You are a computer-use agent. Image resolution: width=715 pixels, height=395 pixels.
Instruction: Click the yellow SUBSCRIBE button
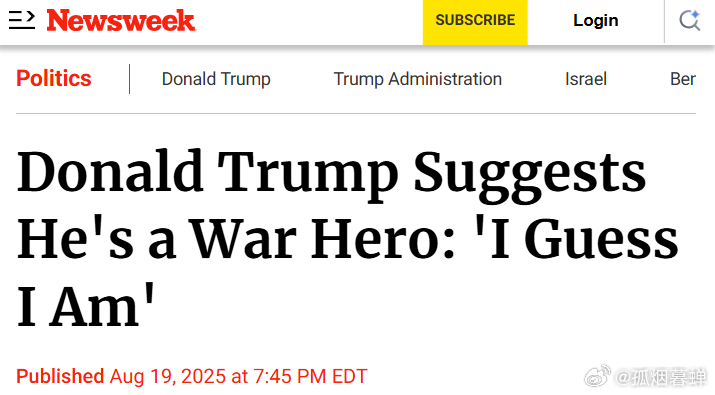pyautogui.click(x=475, y=22)
